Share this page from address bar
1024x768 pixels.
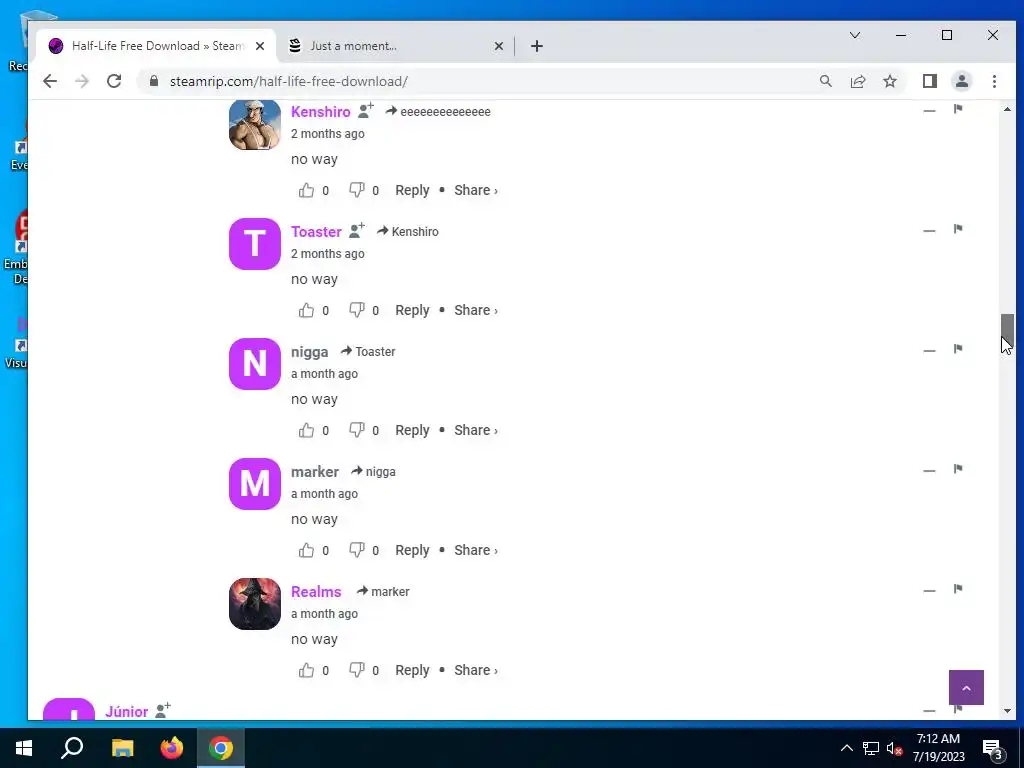(858, 81)
